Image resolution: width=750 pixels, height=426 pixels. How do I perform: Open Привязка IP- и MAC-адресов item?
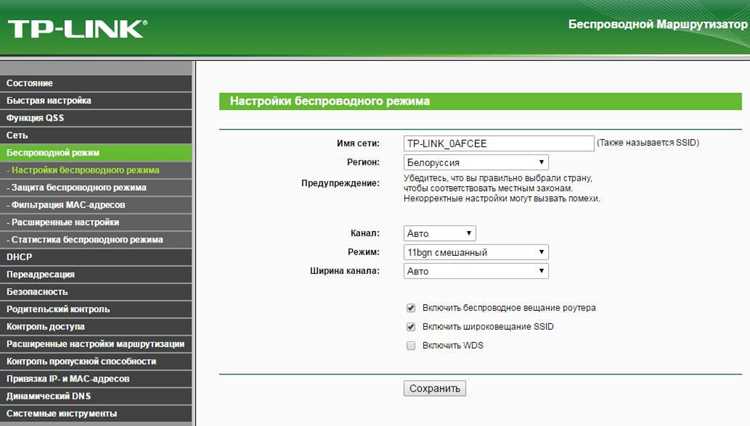(96, 379)
